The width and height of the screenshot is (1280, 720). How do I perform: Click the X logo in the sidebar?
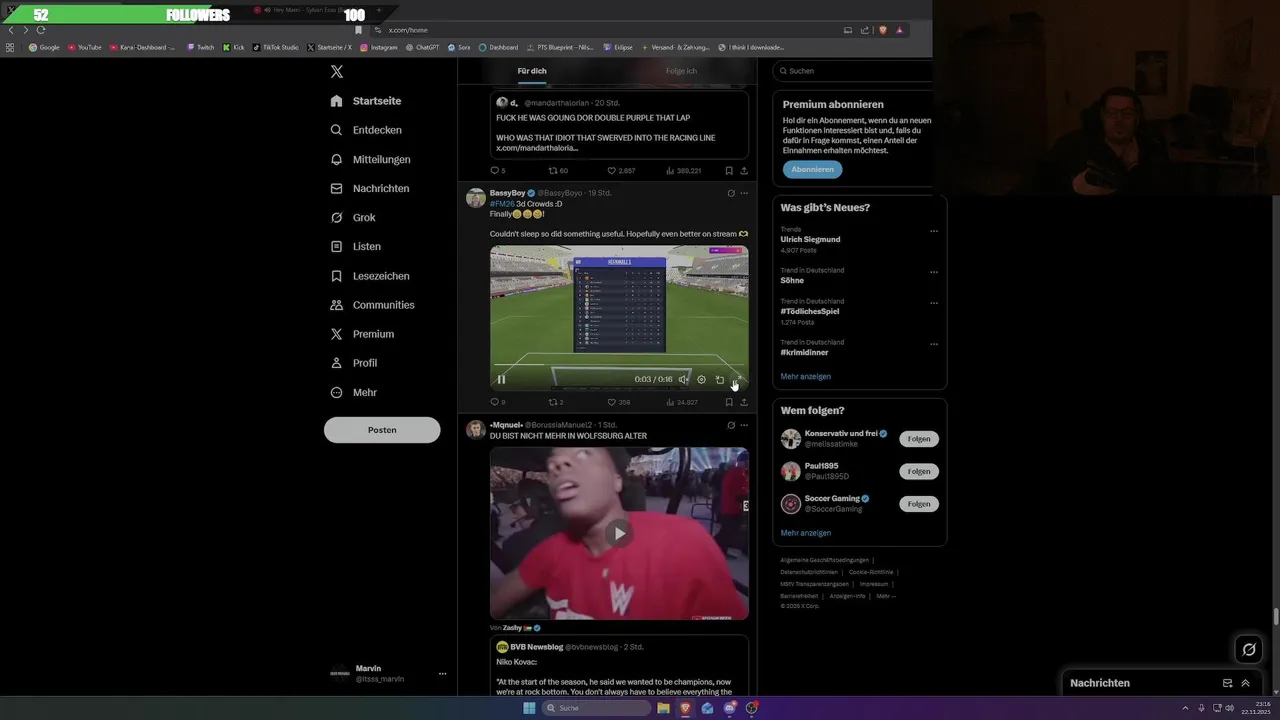[337, 71]
